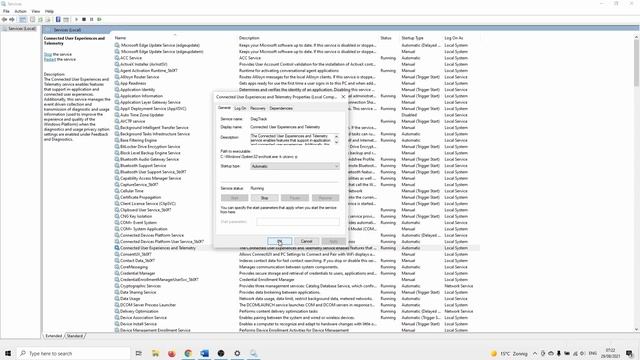Click the Type here to search box
The width and height of the screenshot is (640, 360).
pos(73,353)
